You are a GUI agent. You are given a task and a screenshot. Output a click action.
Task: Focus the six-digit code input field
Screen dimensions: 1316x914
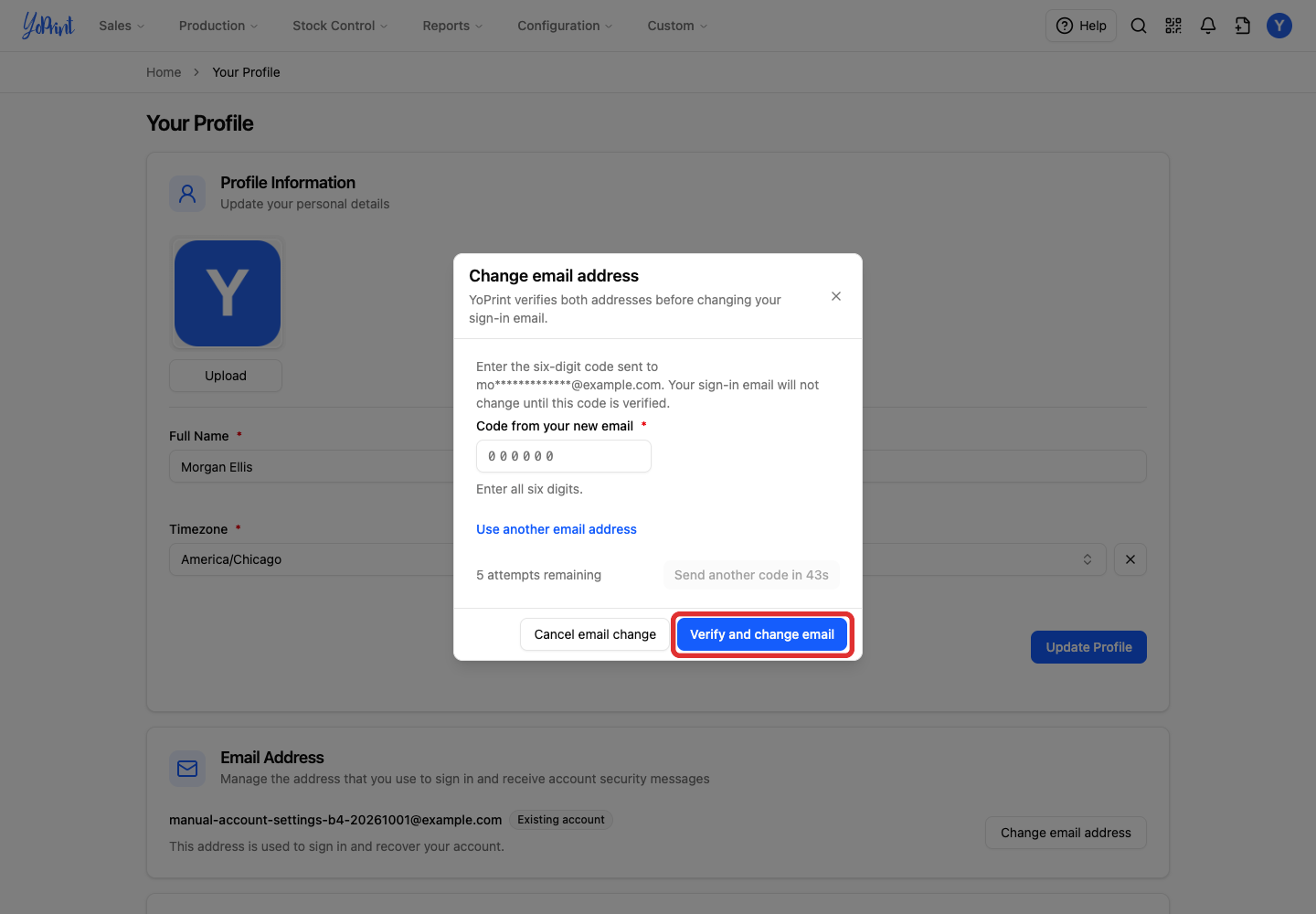click(x=564, y=456)
